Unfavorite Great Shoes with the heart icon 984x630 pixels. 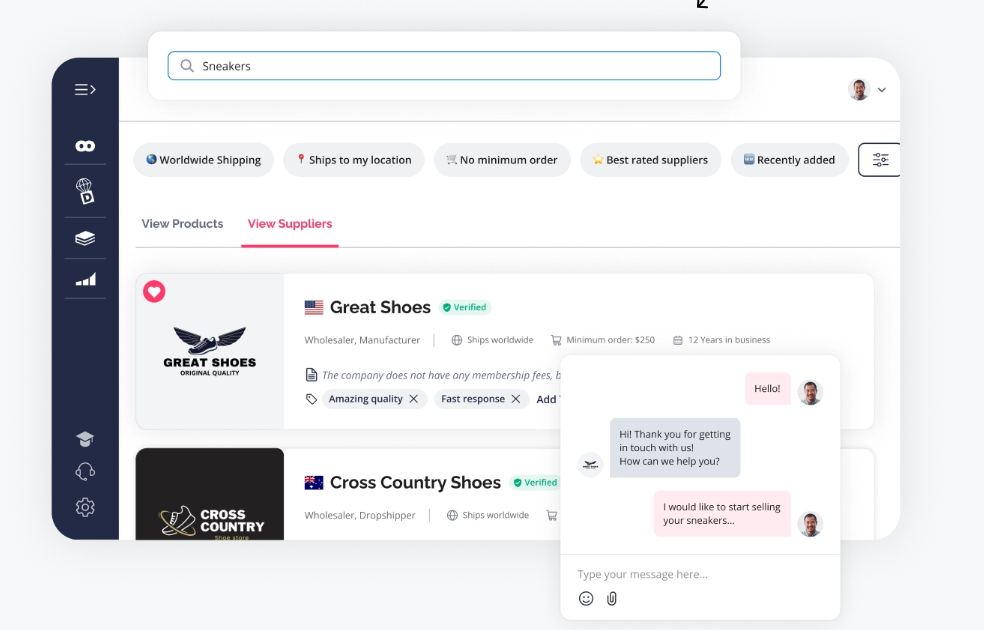tap(154, 292)
